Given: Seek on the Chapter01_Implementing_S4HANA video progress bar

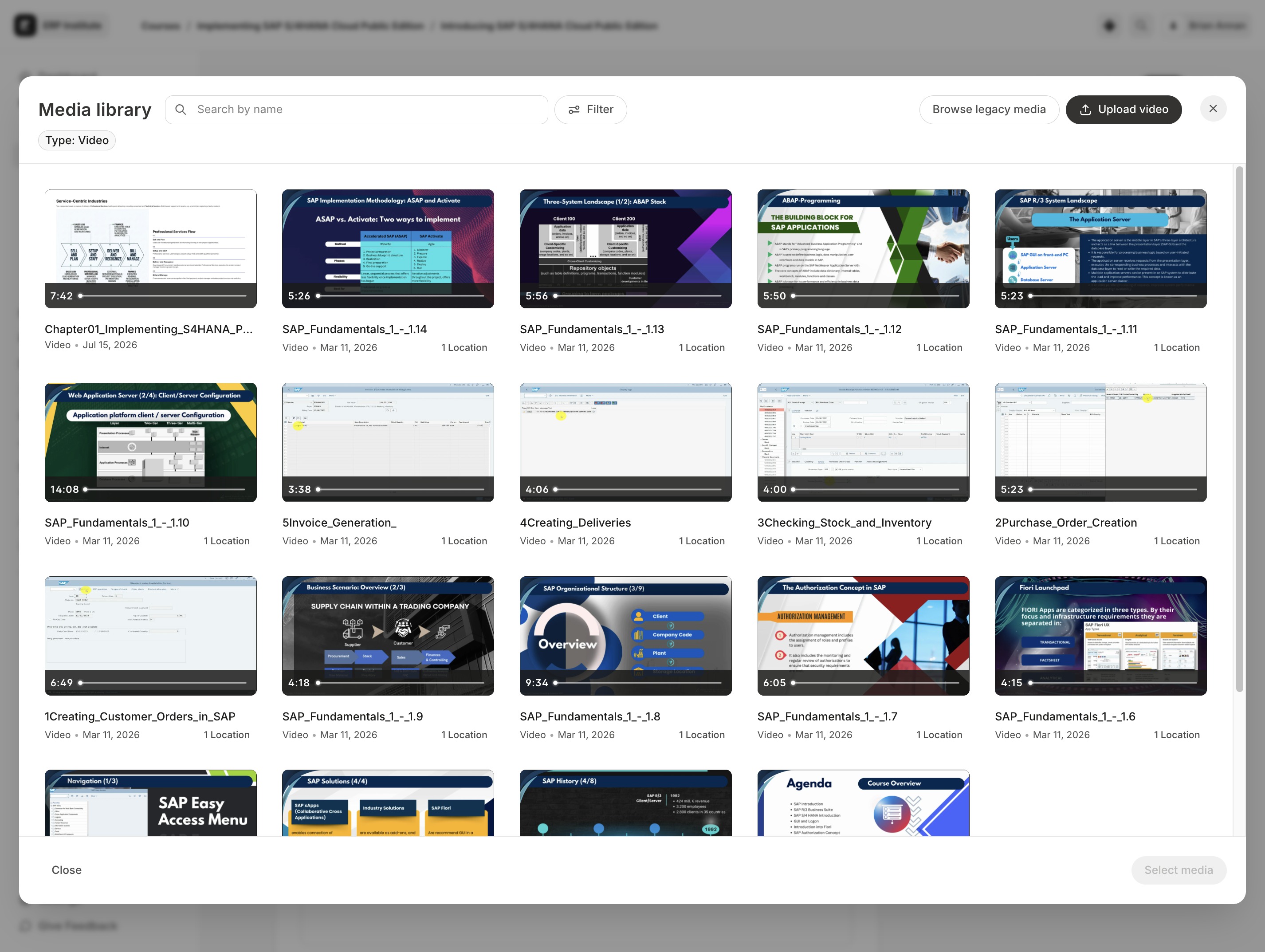Looking at the screenshot, I should [x=163, y=296].
